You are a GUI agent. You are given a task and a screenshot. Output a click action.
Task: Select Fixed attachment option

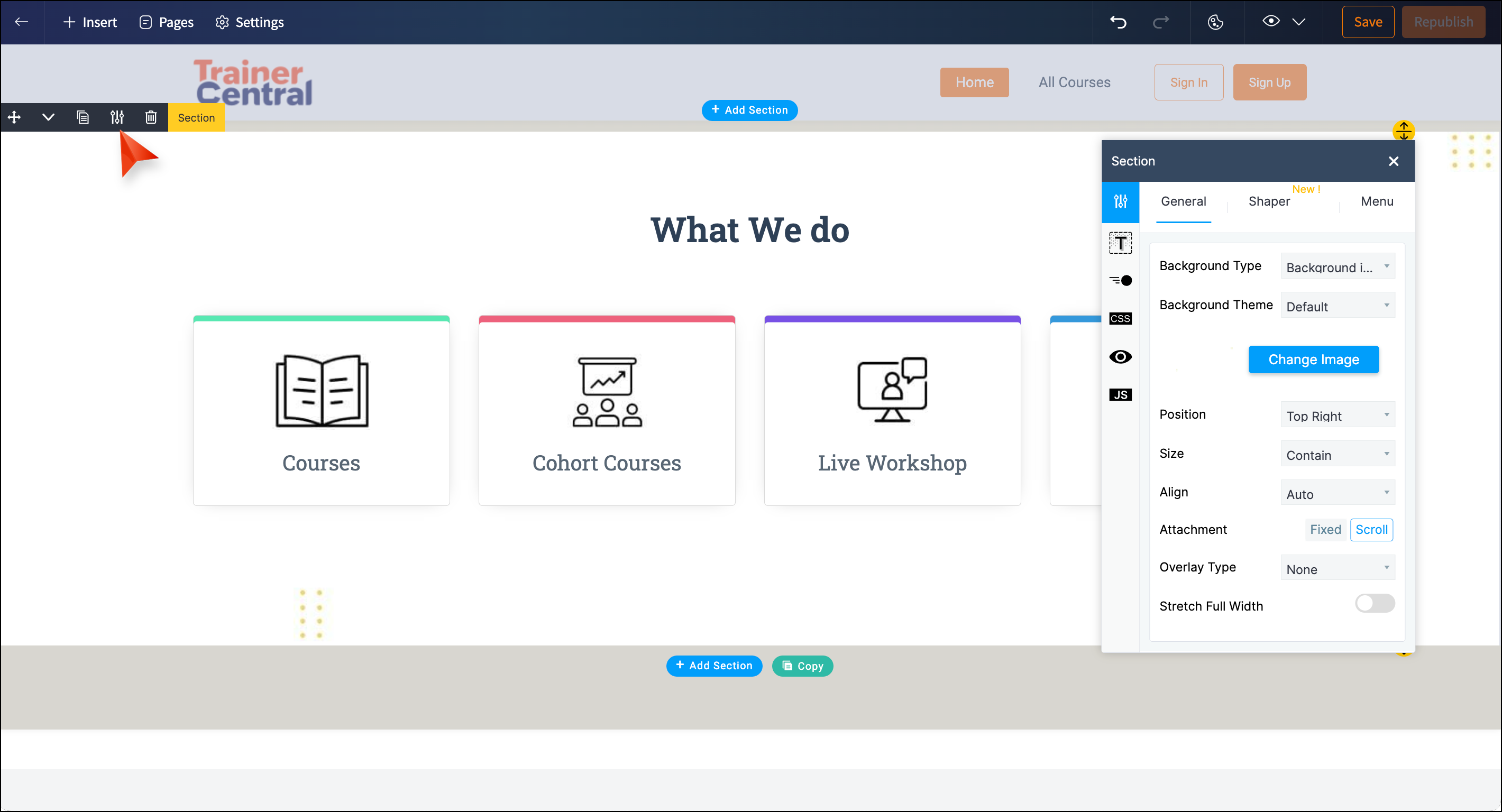pos(1325,529)
